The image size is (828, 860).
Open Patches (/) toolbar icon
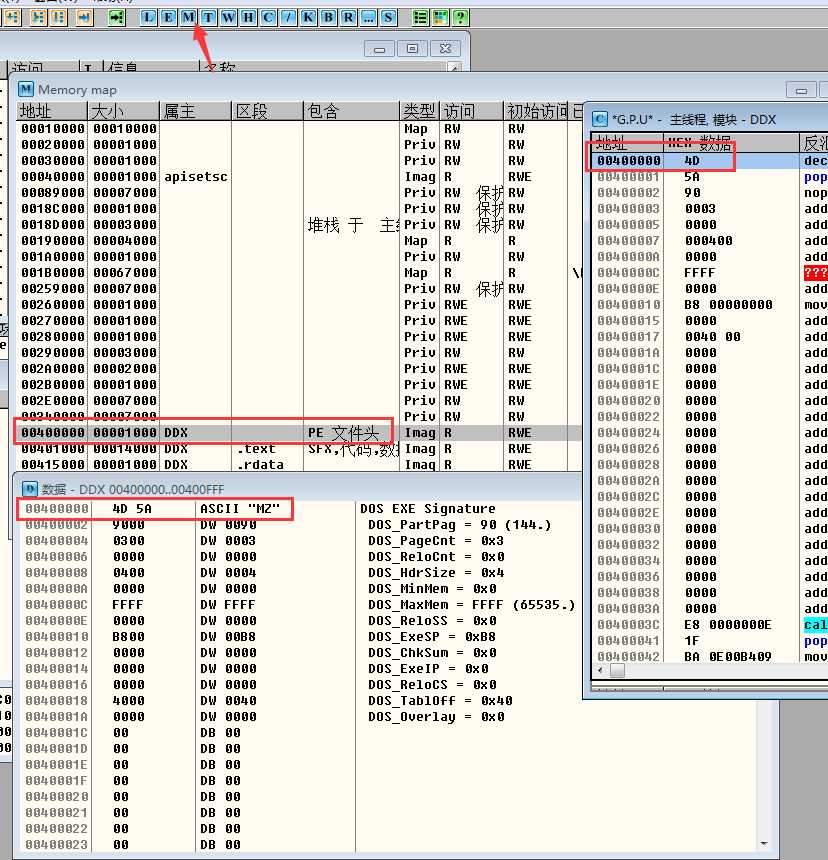[288, 18]
